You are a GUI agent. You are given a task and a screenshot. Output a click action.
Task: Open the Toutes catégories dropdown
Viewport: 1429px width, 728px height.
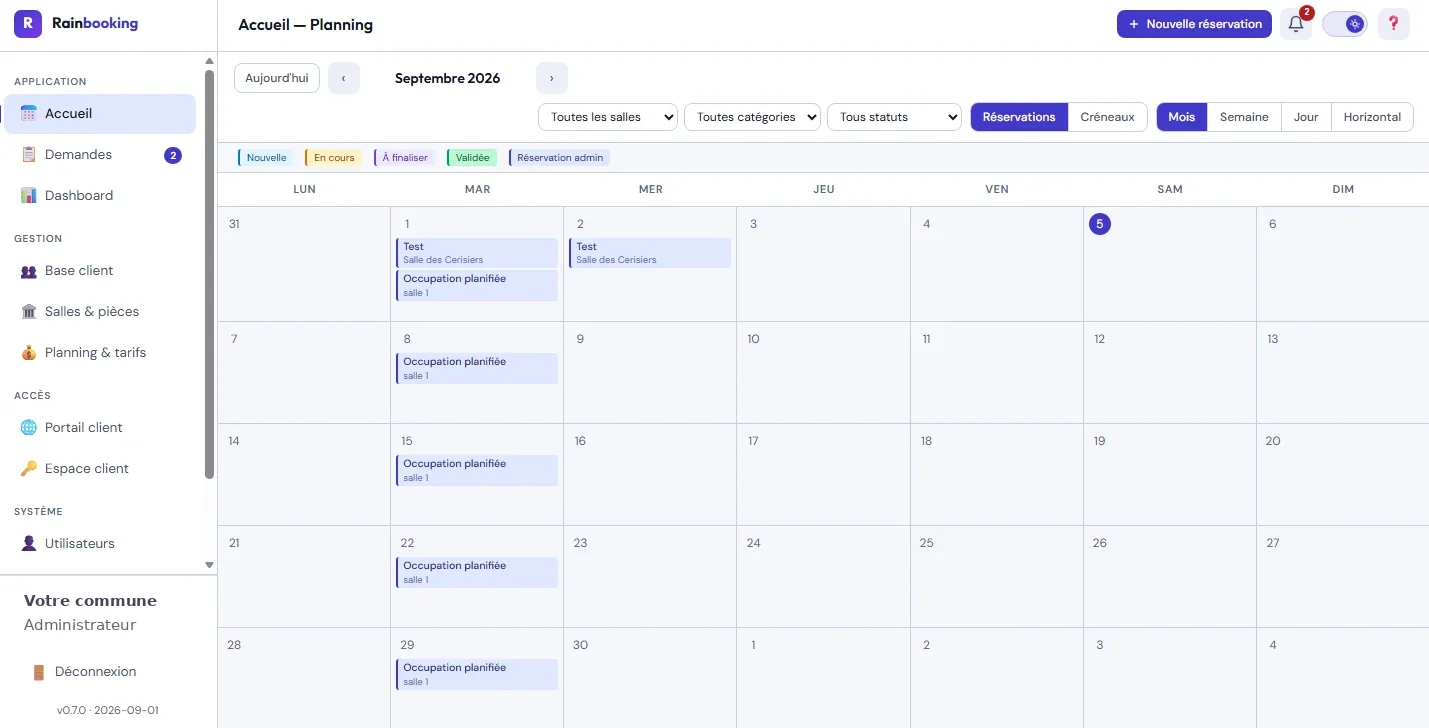(x=752, y=117)
